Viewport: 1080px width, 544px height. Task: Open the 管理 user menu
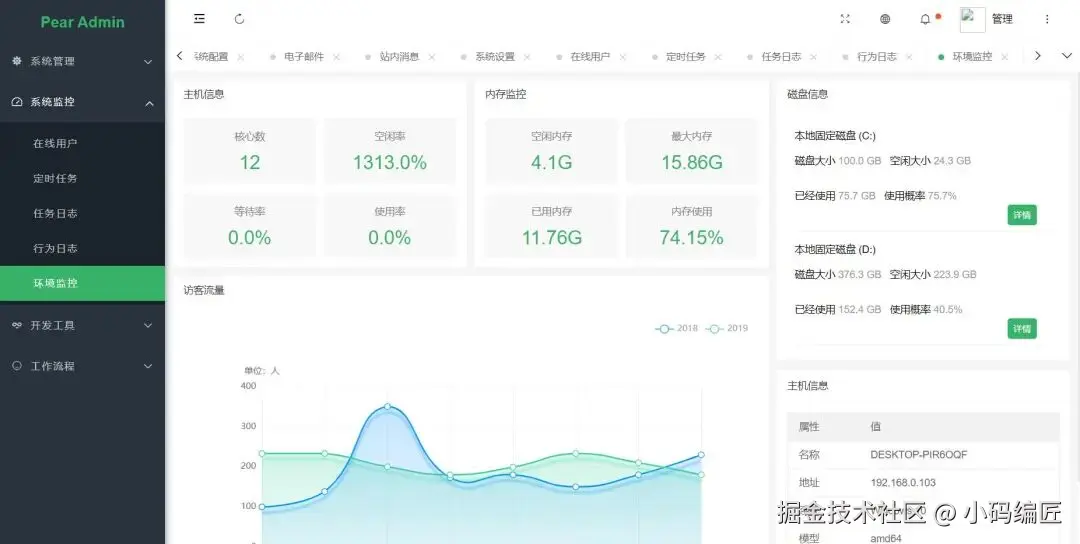pyautogui.click(x=1002, y=19)
